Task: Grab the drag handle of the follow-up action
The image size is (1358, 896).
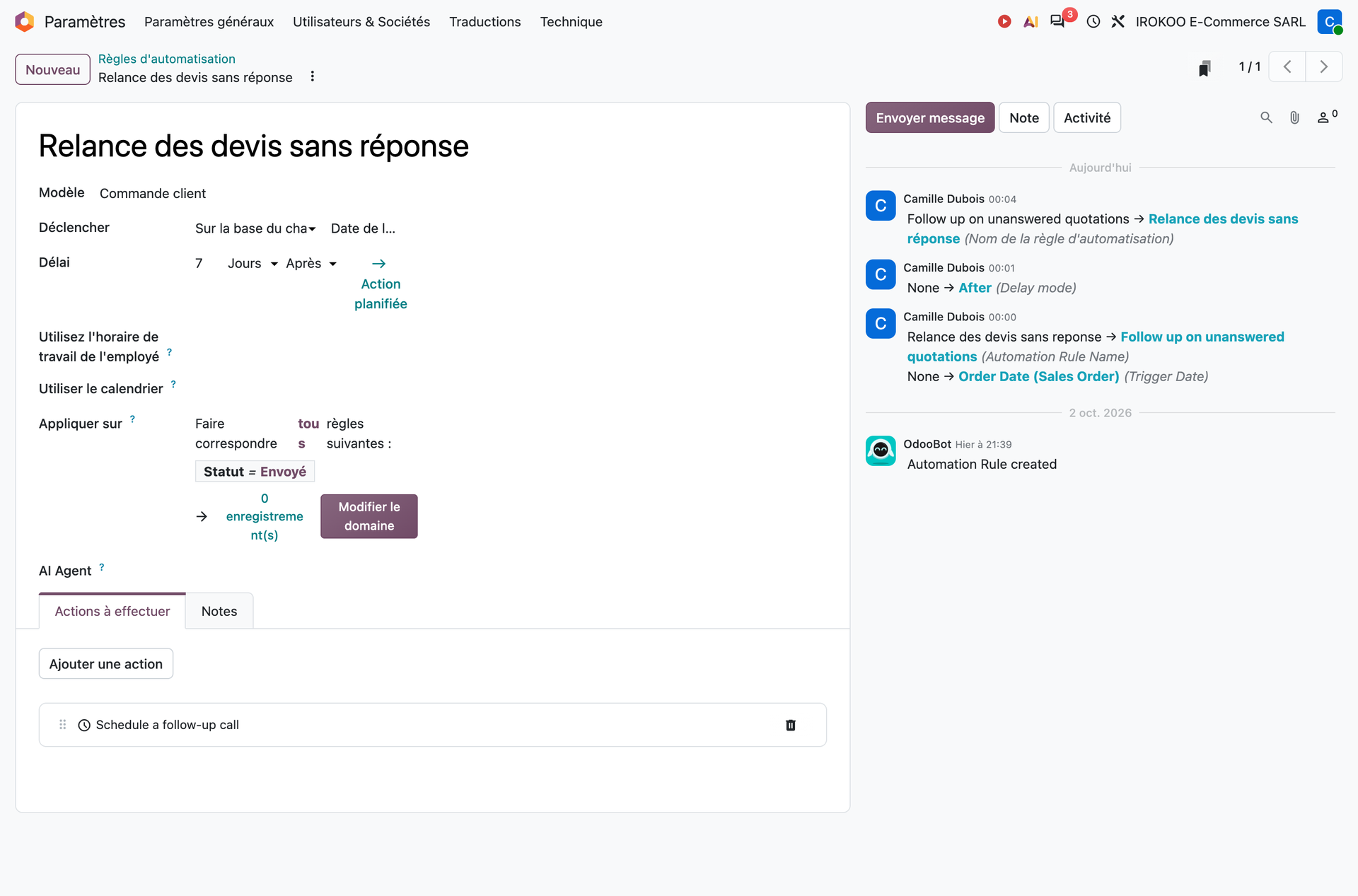Action: (63, 725)
